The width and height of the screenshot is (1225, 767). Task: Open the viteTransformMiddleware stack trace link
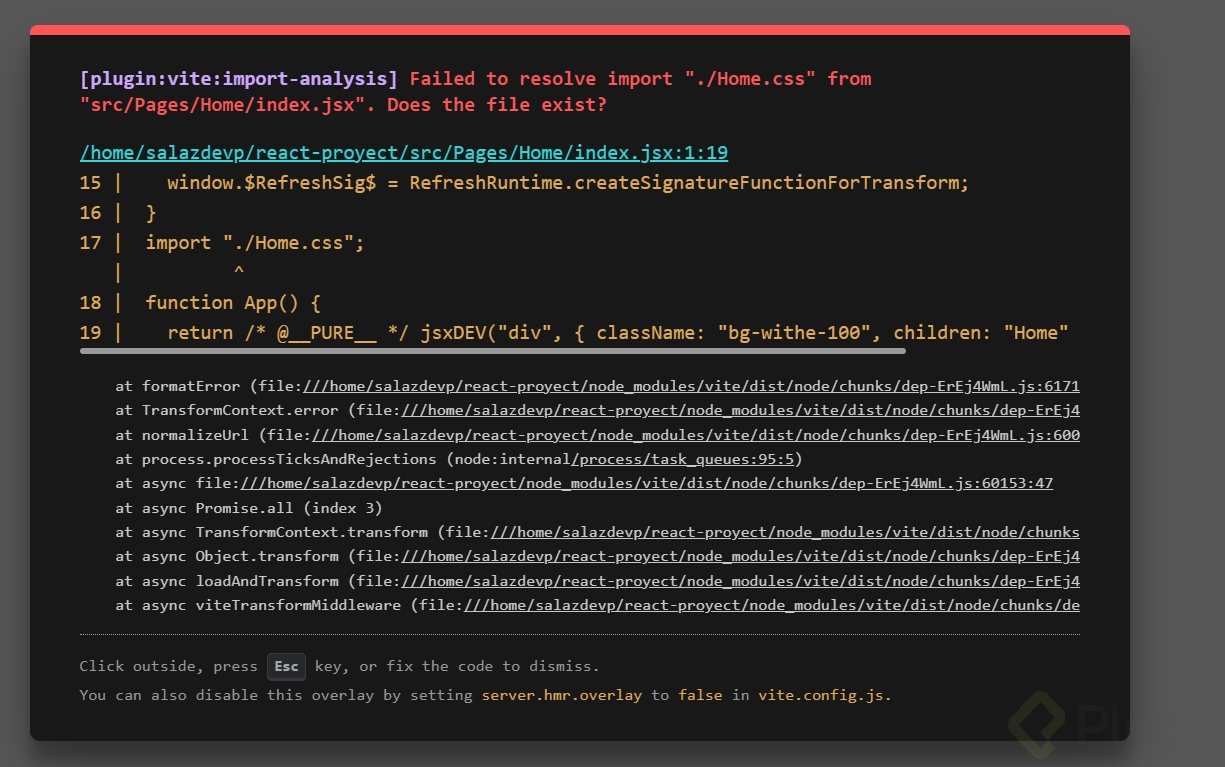pyautogui.click(x=770, y=605)
